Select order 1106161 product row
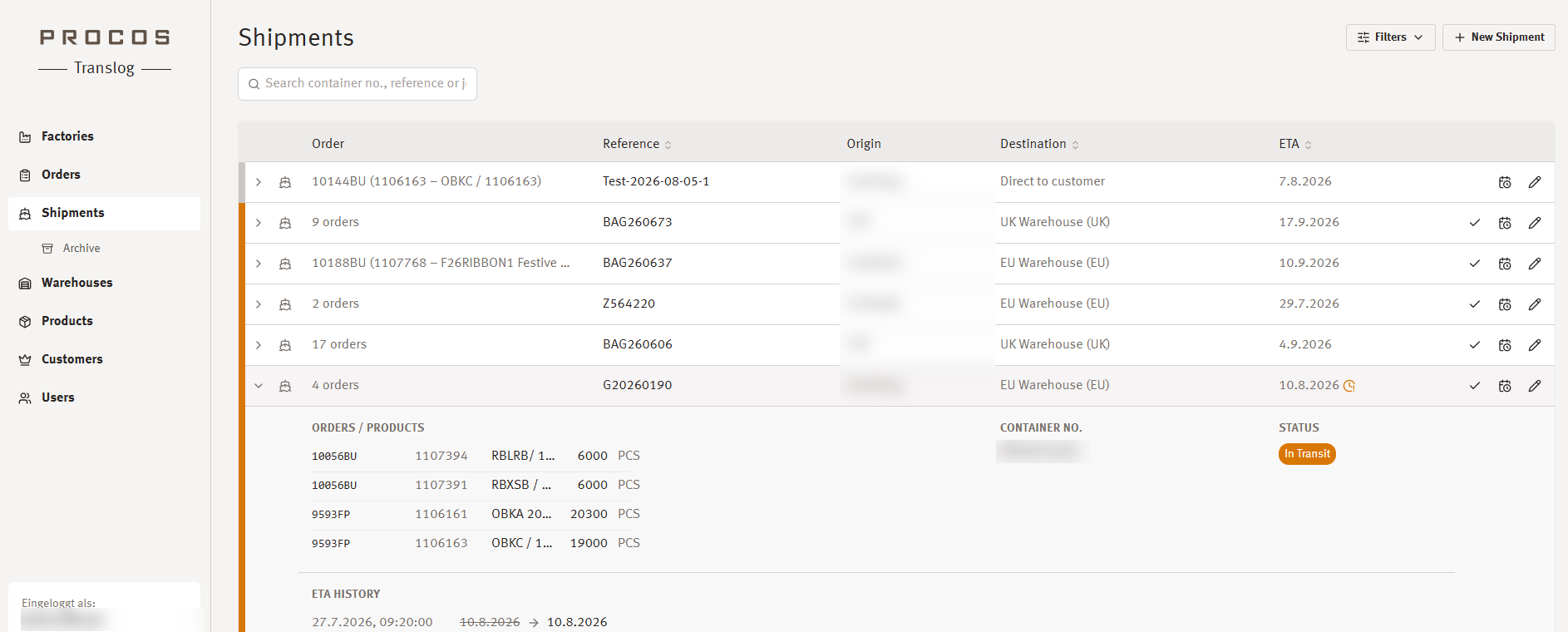The width and height of the screenshot is (1568, 632). pos(476,515)
